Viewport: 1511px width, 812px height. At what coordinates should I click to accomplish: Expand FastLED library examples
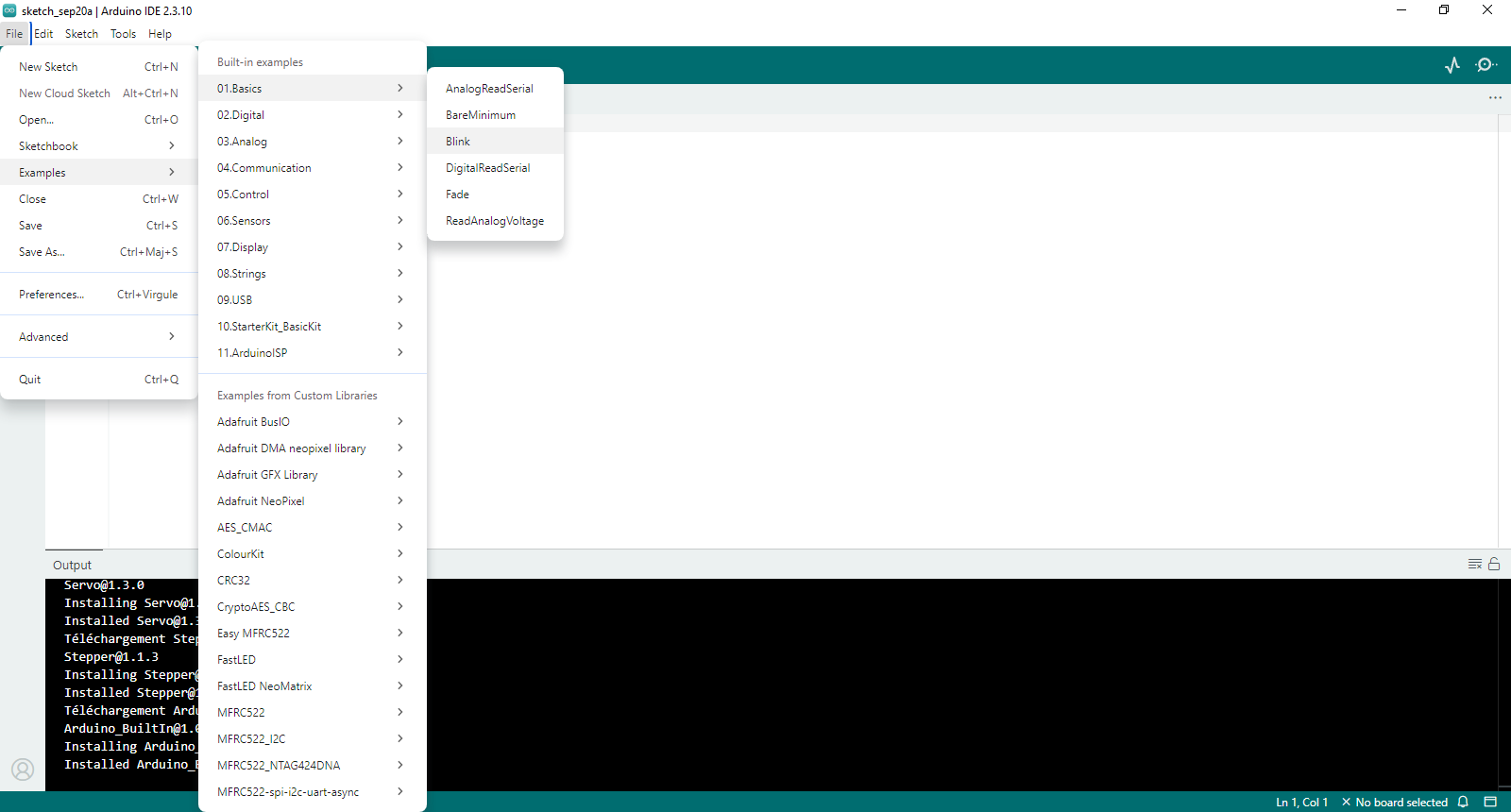(x=313, y=660)
